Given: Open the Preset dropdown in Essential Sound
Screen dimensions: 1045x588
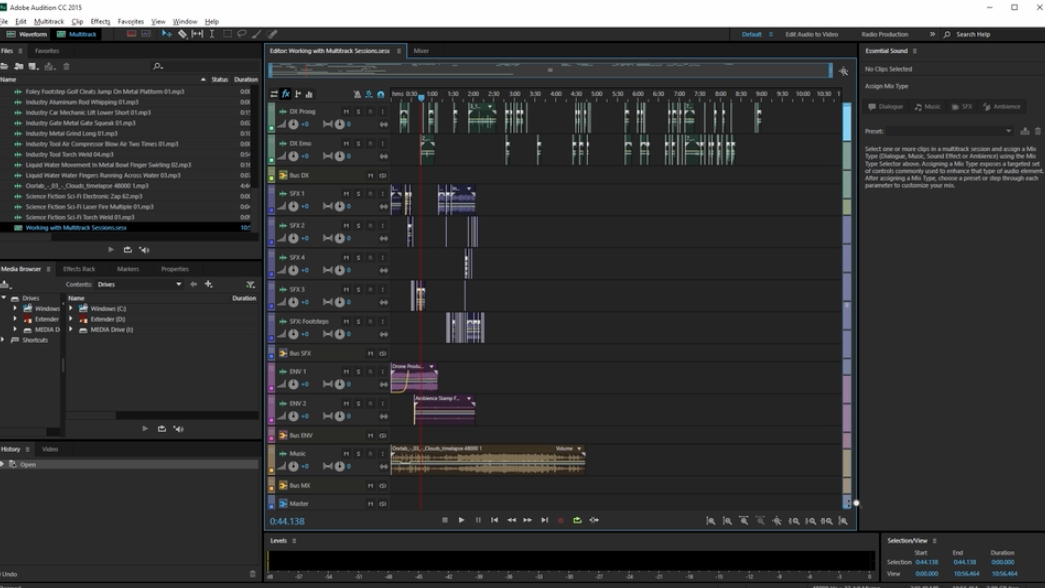Looking at the screenshot, I should point(1008,131).
